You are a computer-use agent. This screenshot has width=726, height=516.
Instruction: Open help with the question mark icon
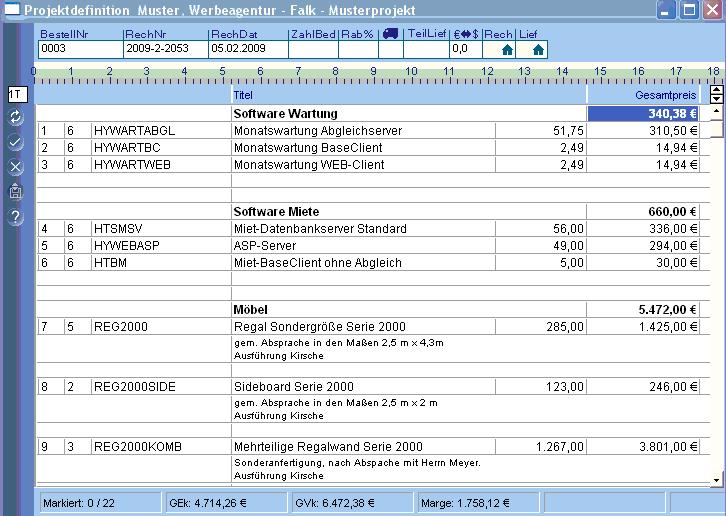point(16,217)
